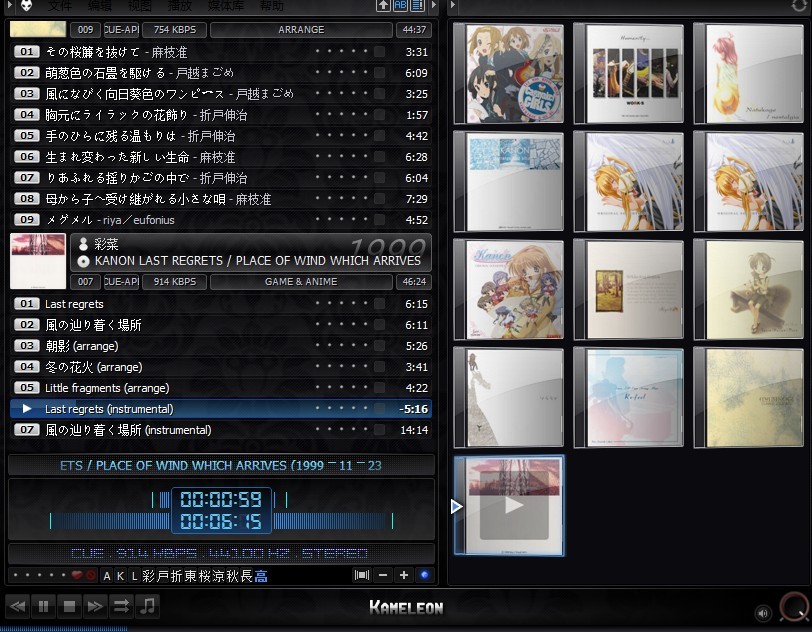
Task: Click the red ban icon
Action: 91,575
